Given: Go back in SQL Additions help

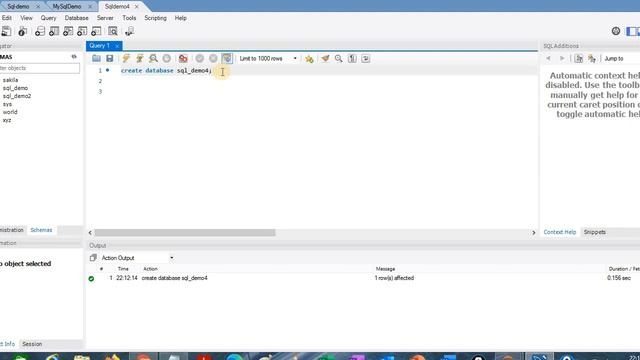Looking at the screenshot, I should (x=549, y=58).
